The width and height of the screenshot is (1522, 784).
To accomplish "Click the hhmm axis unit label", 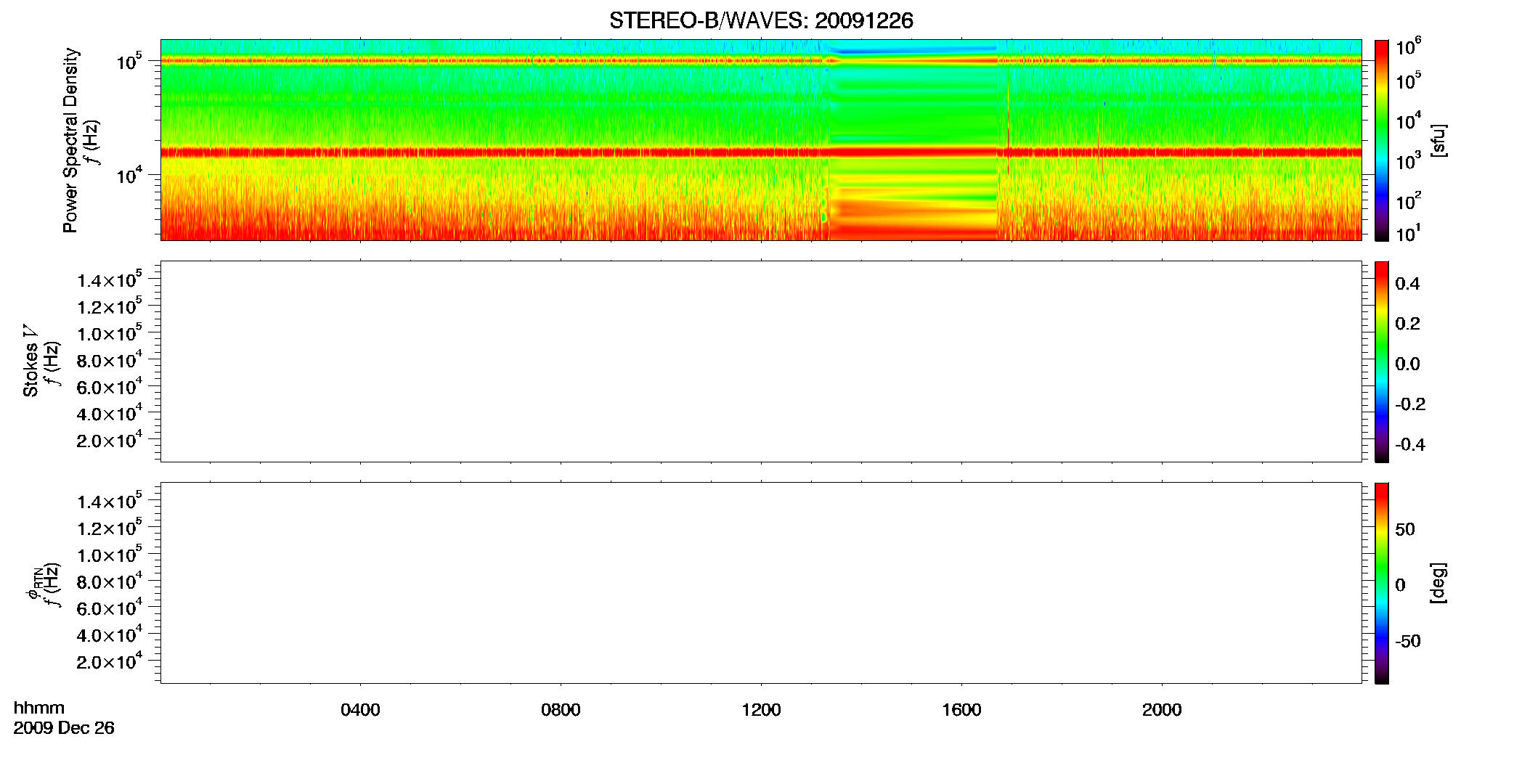I will (x=39, y=708).
